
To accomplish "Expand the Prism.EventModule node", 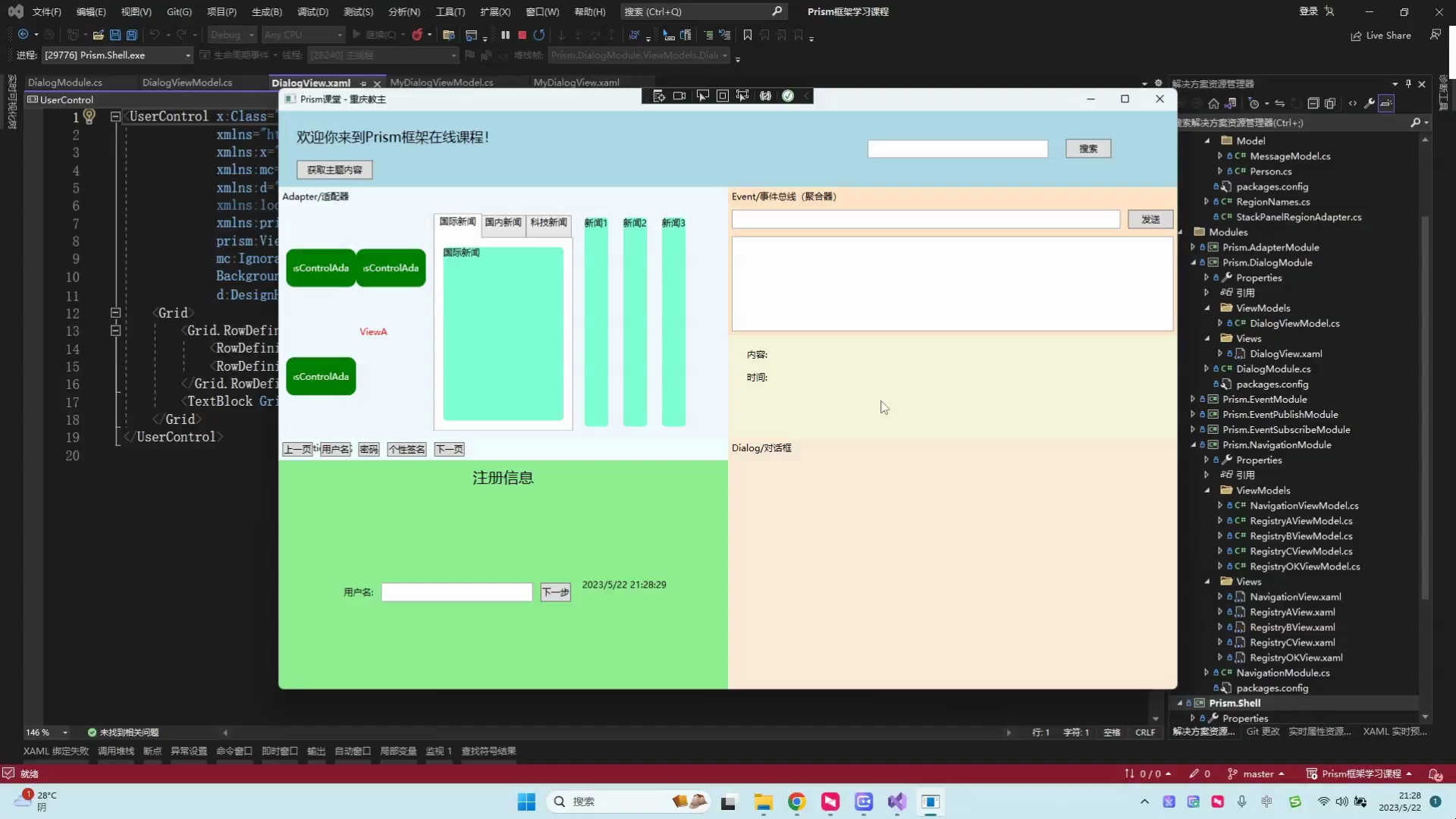I will point(1194,400).
